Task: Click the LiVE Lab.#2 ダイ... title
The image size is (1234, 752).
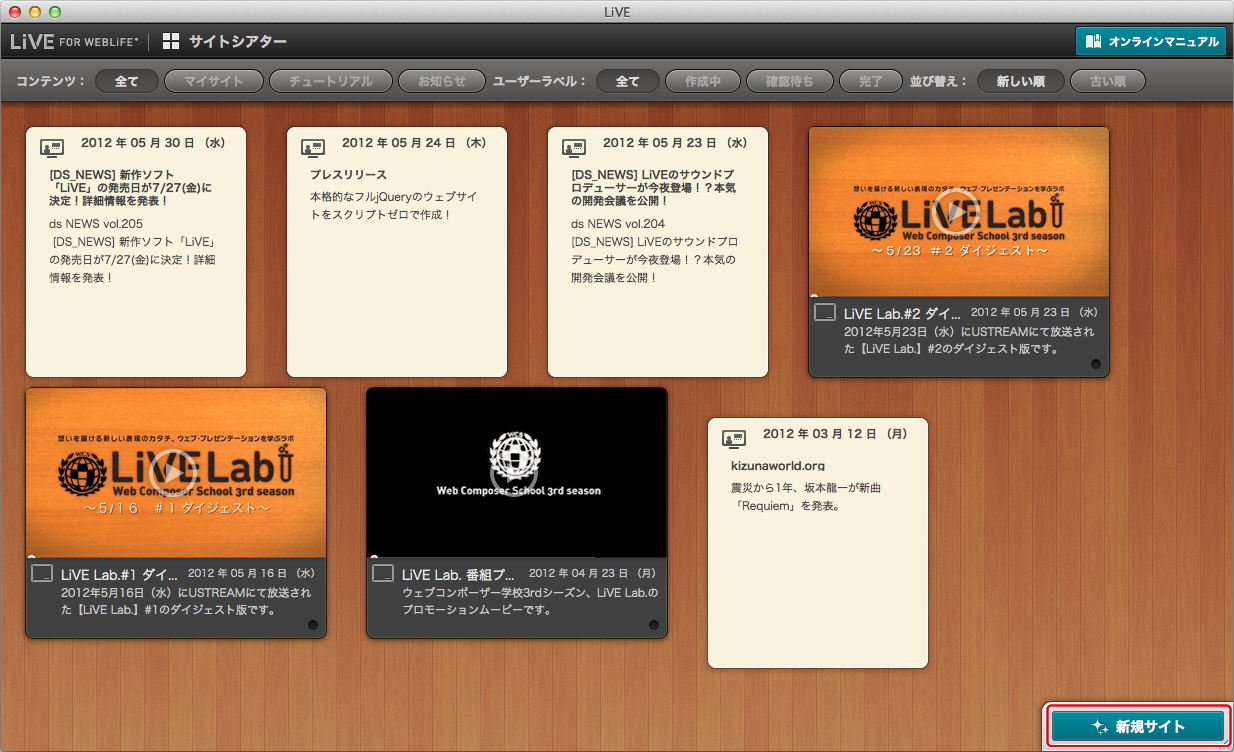Action: click(902, 313)
